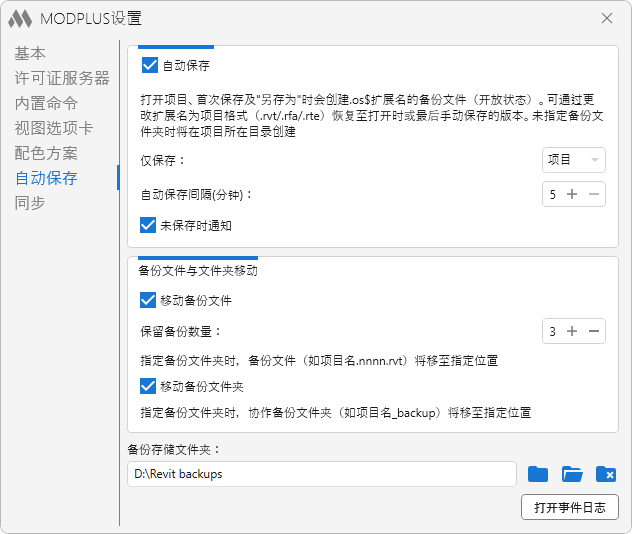
Task: Click the 自动保存间隔(分钟) label
Action: tap(196, 195)
